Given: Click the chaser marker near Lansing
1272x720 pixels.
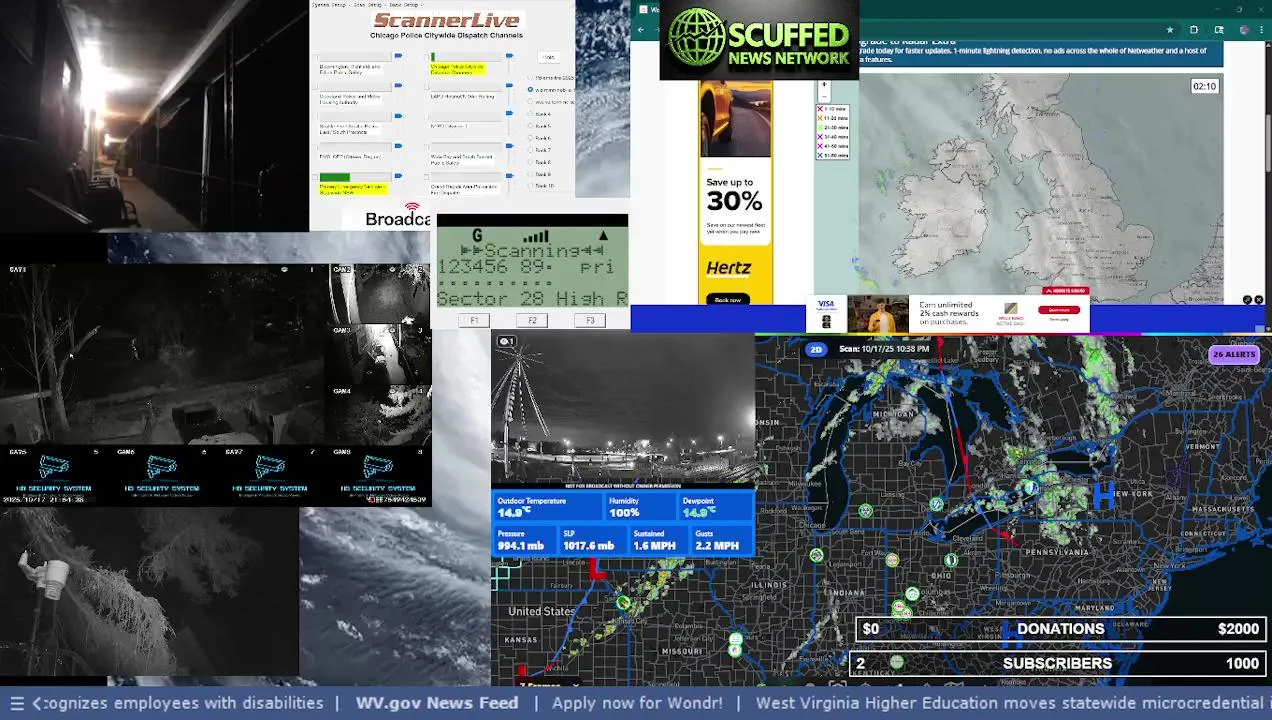Looking at the screenshot, I should pyautogui.click(x=865, y=510).
